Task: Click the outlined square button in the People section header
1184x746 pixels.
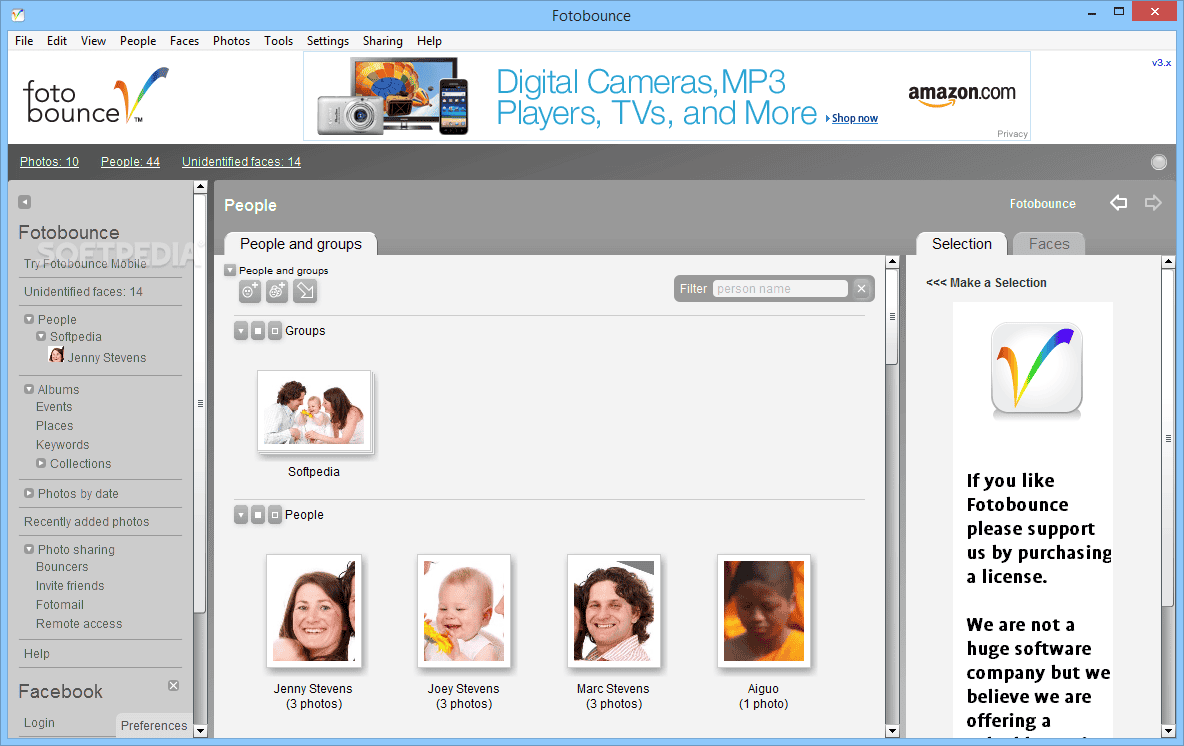Action: tap(275, 515)
